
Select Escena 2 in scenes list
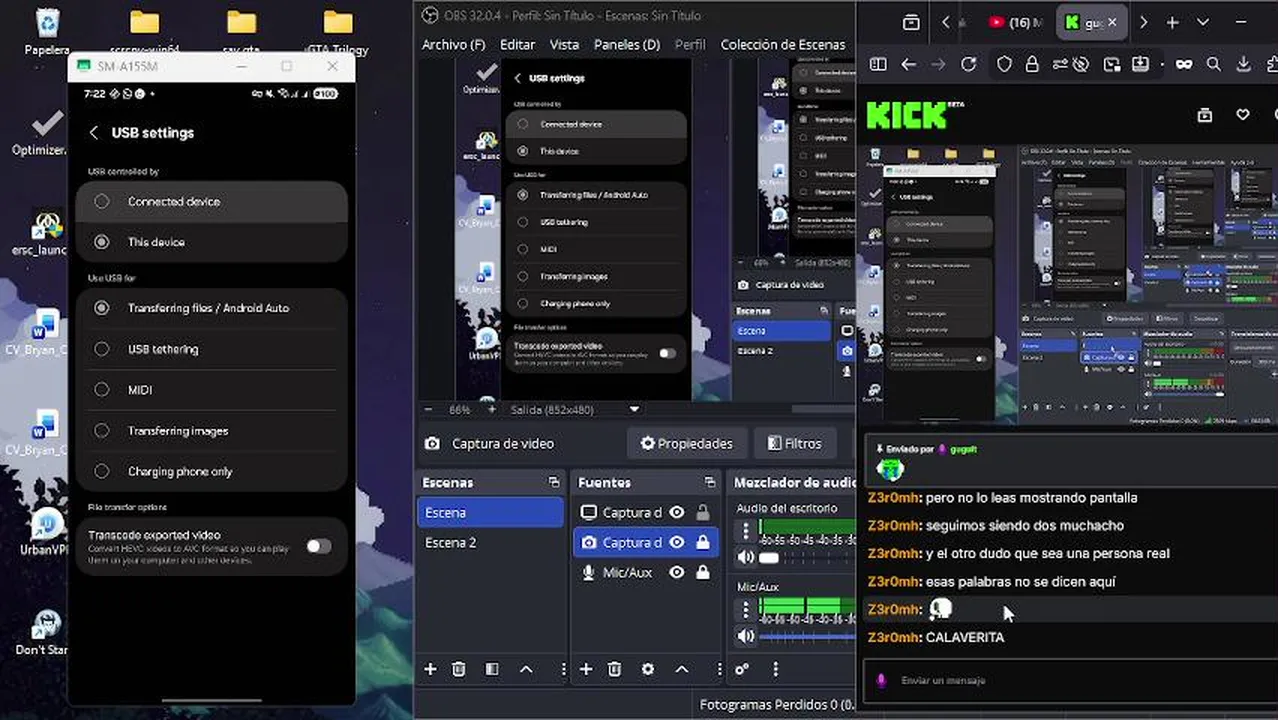tap(491, 542)
